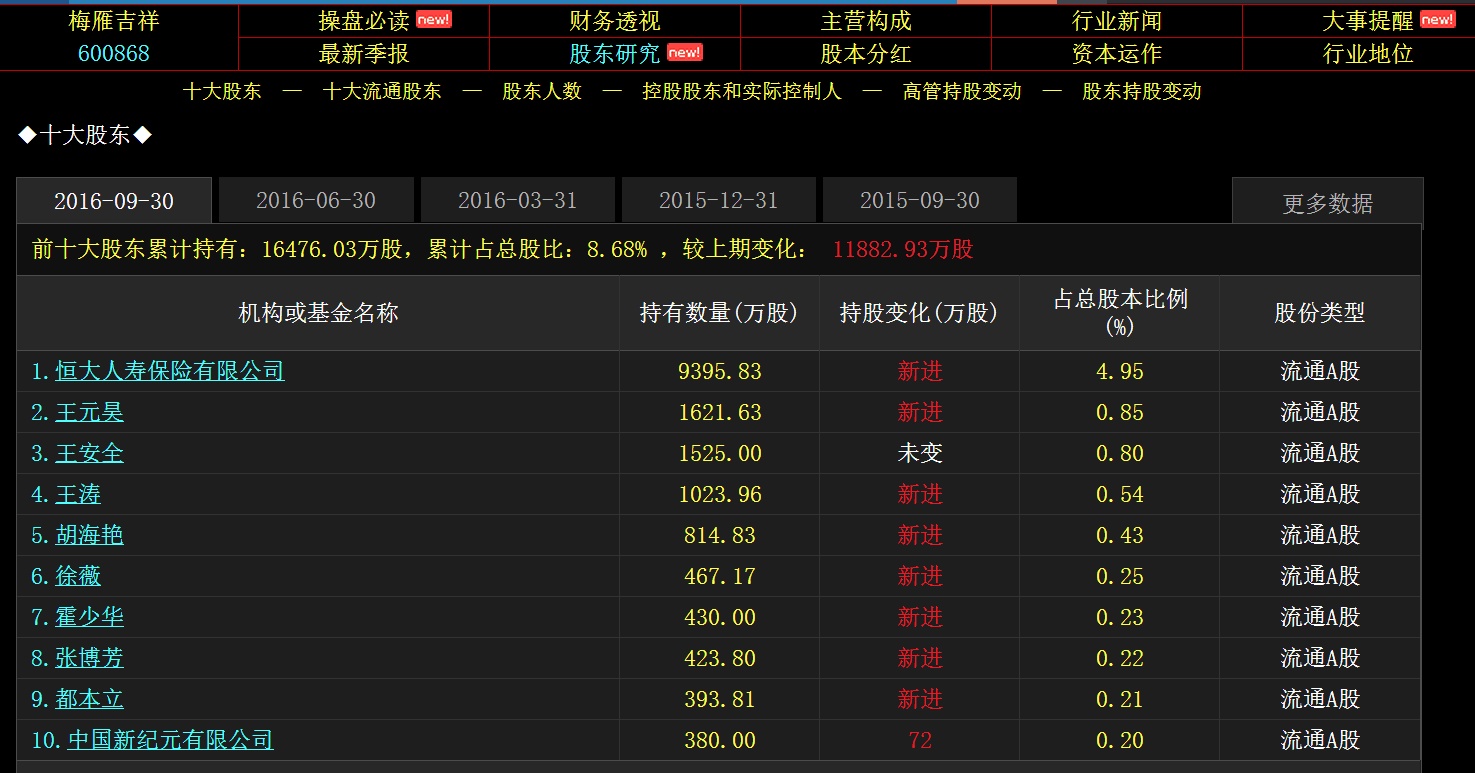Jump to 十大股东 subsection link
The height and width of the screenshot is (773, 1475).
click(x=222, y=92)
